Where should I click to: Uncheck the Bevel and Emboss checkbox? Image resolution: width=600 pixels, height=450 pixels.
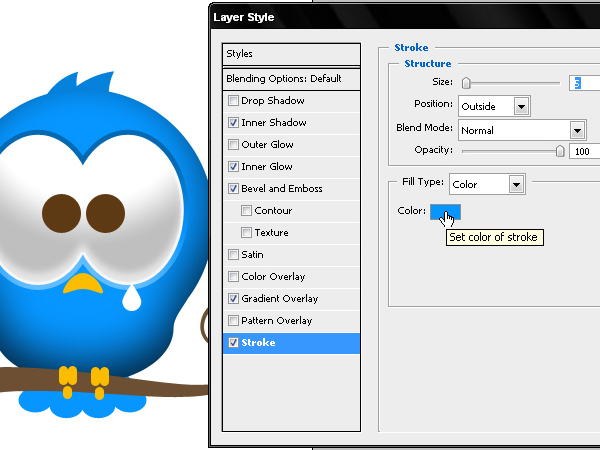(233, 189)
